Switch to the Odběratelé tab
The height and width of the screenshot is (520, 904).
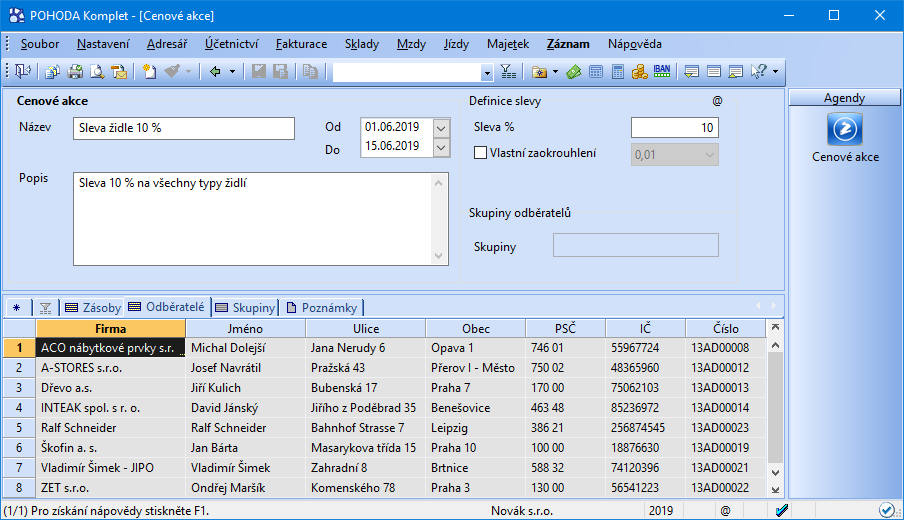pos(167,307)
